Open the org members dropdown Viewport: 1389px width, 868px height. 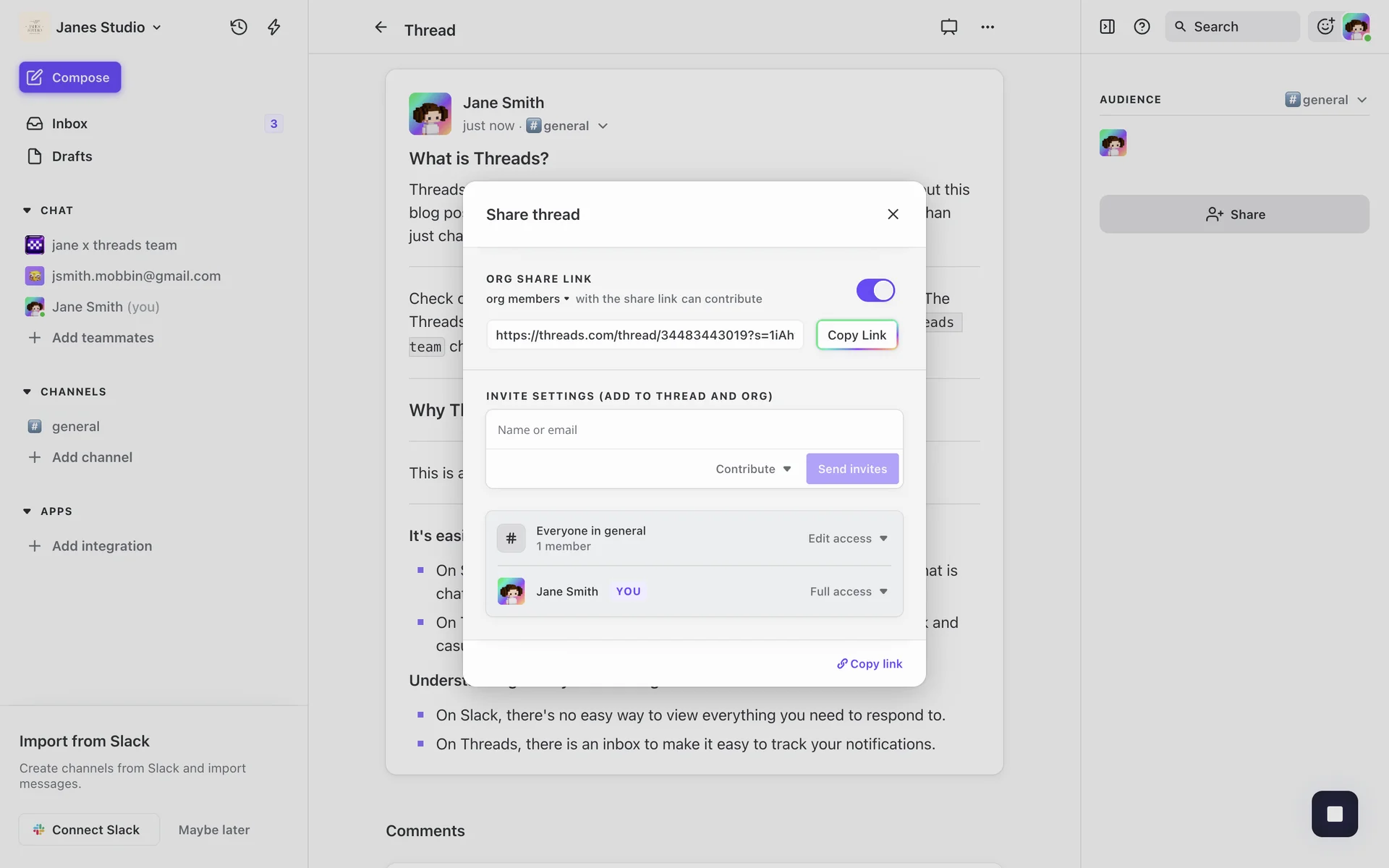tap(527, 299)
